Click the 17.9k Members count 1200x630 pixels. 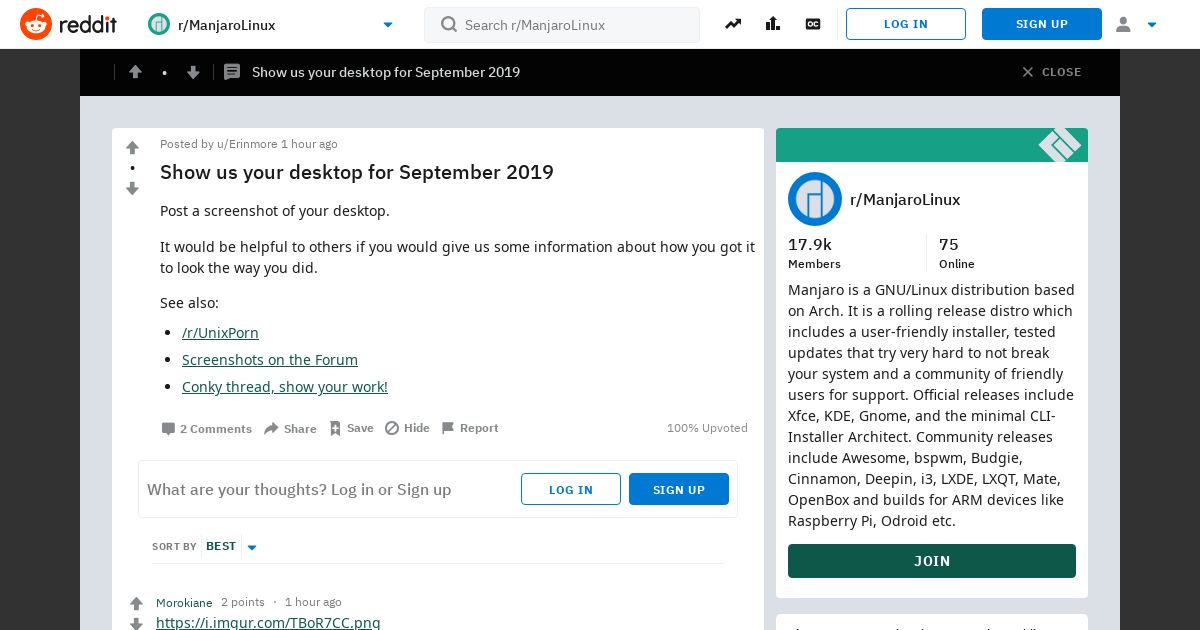[814, 252]
